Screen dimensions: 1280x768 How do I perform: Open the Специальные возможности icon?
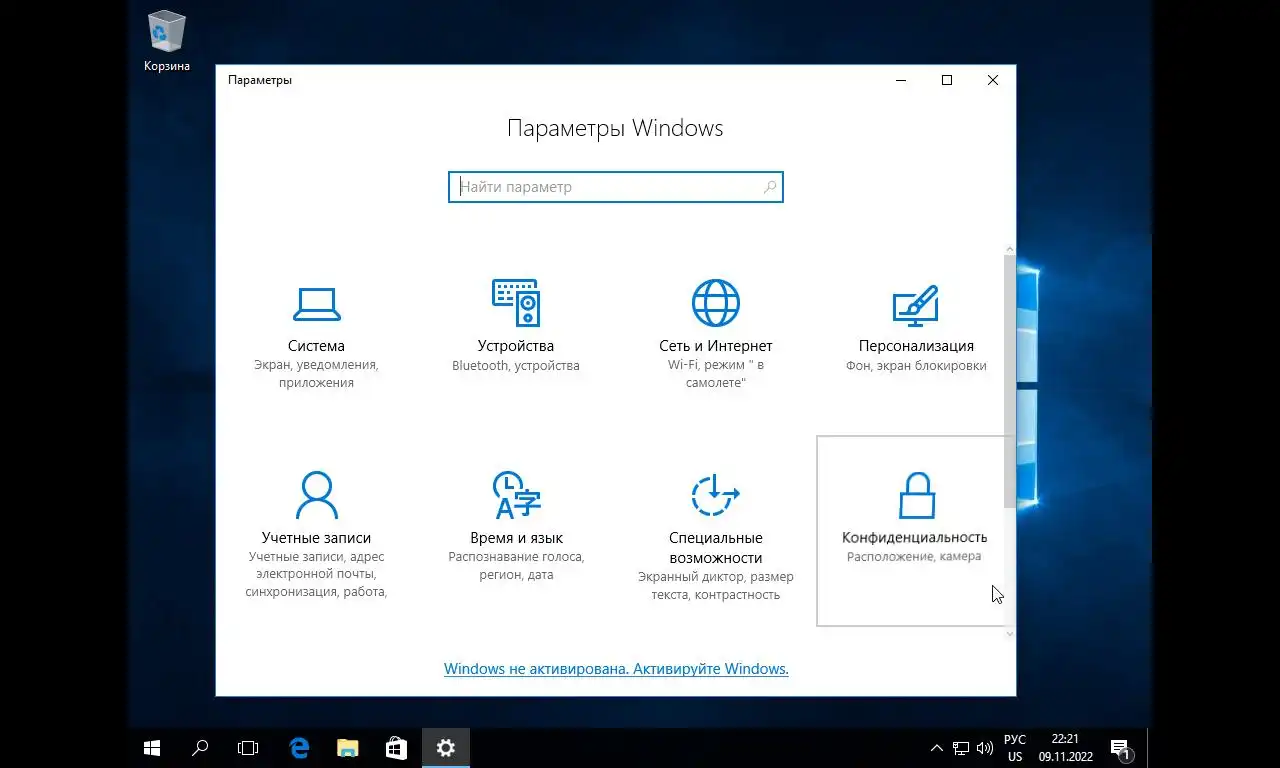[x=716, y=494]
